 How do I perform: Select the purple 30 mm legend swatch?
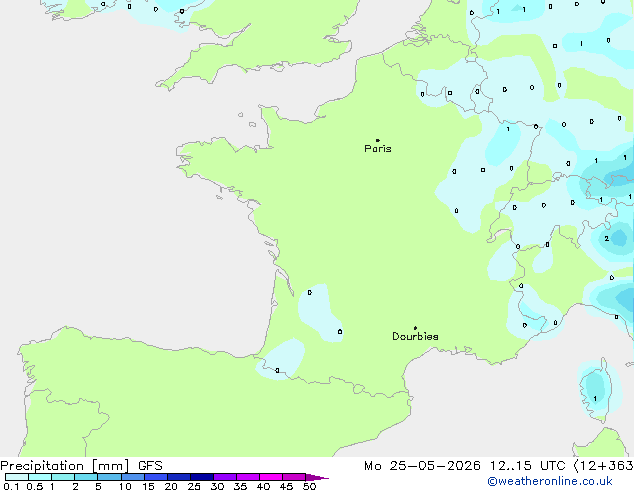coord(225,477)
